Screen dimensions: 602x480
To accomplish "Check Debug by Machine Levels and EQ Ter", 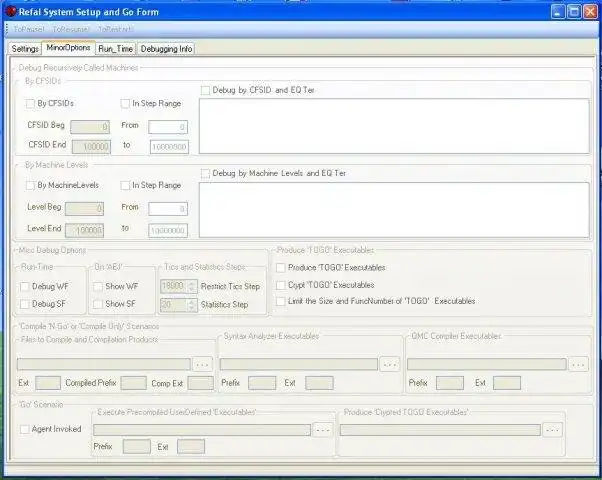I will (x=205, y=174).
